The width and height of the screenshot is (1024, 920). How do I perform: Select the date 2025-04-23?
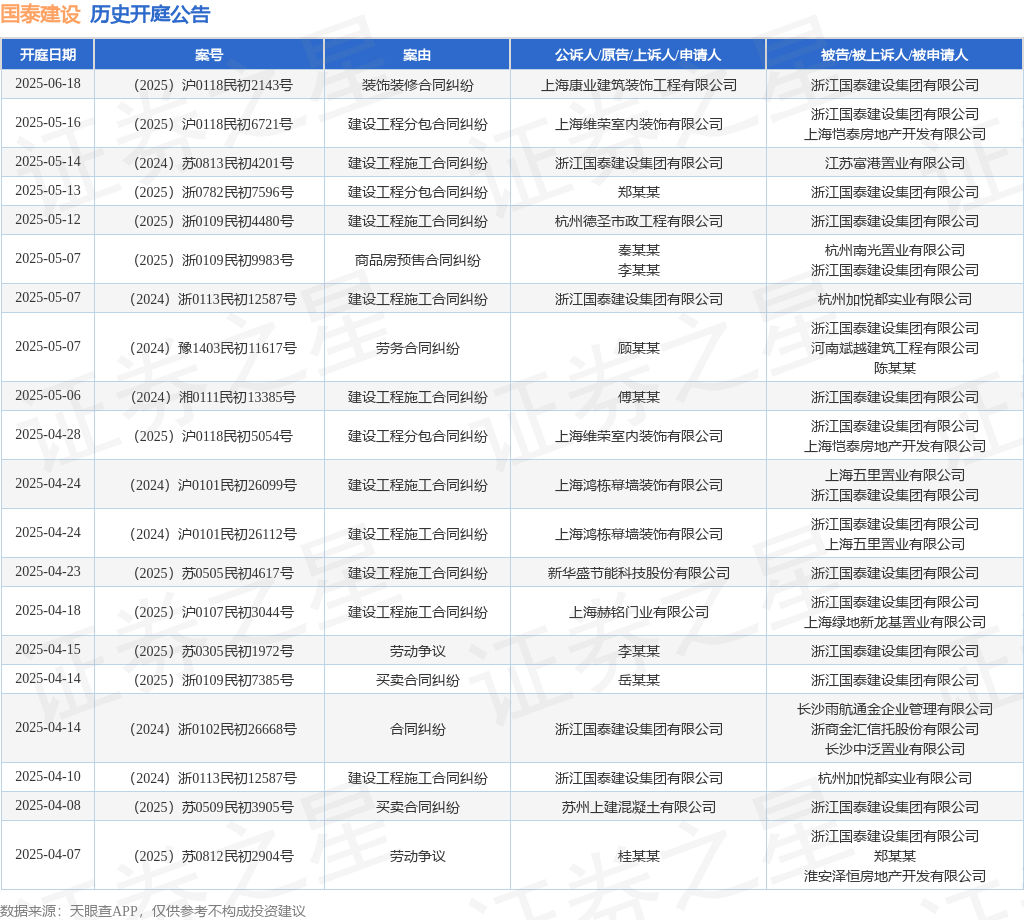pyautogui.click(x=48, y=572)
